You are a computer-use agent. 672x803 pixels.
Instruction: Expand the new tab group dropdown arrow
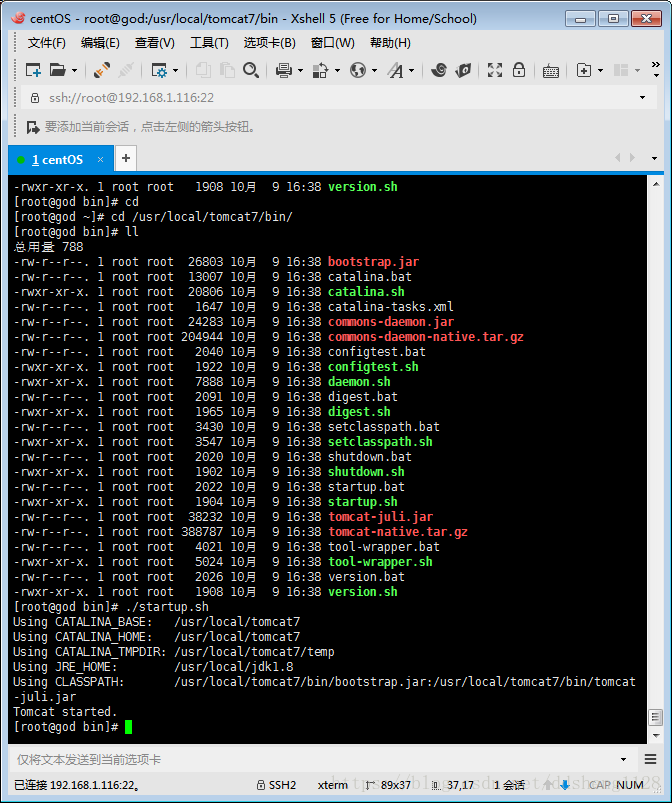pyautogui.click(x=600, y=70)
